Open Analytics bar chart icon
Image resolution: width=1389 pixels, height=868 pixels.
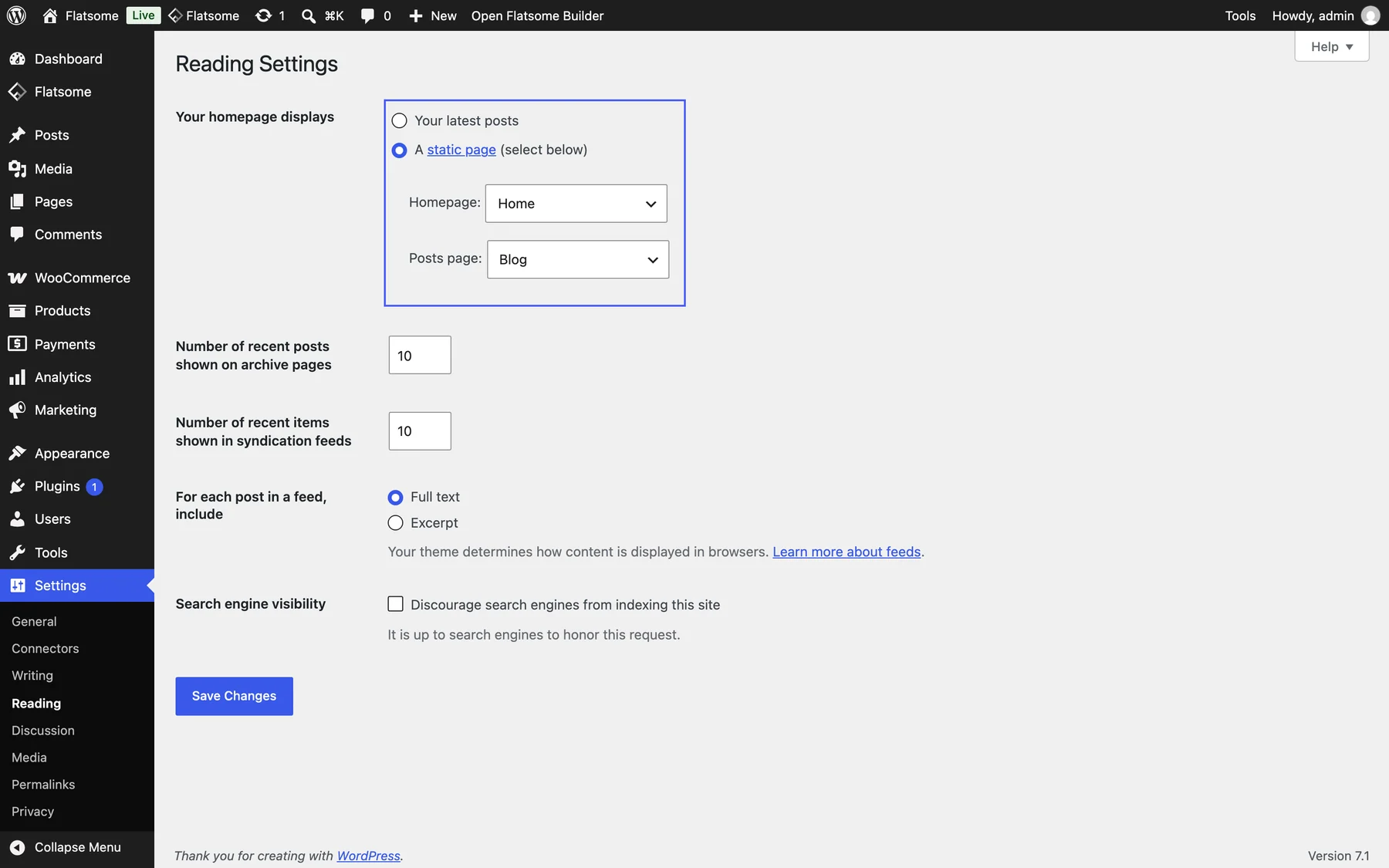[x=17, y=377]
